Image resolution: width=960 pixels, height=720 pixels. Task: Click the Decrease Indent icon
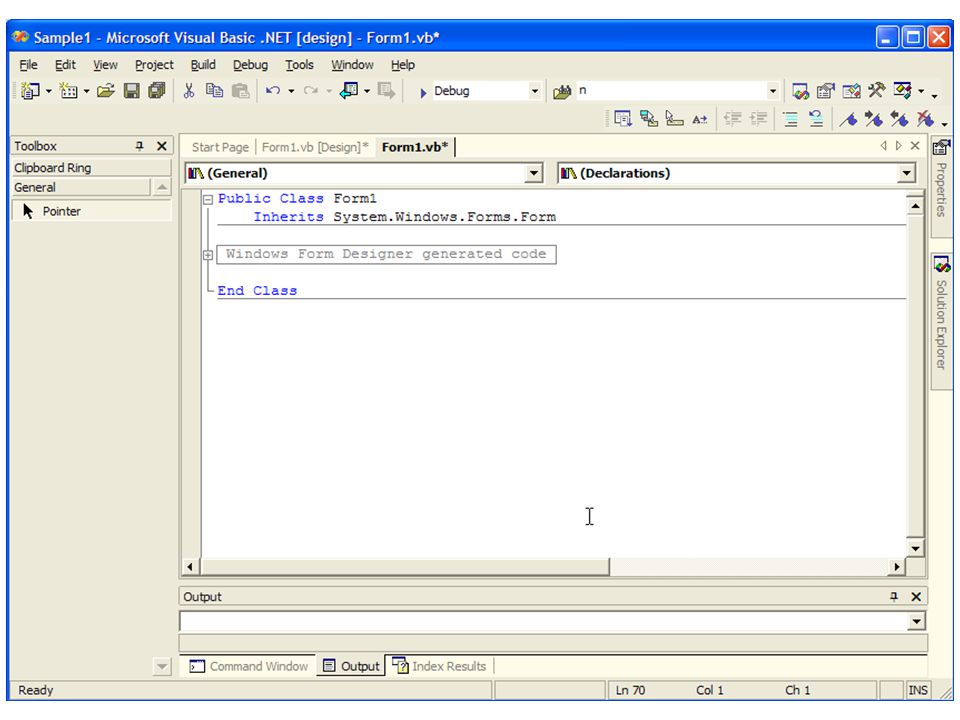pos(733,119)
